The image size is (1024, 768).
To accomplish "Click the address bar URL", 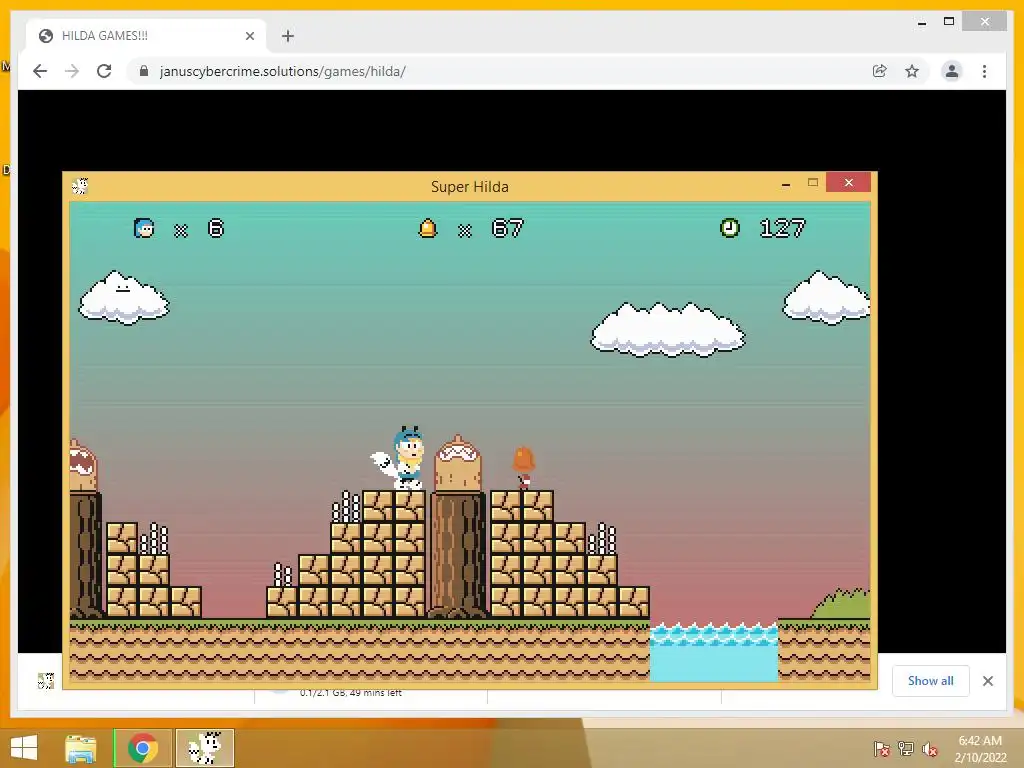I will (x=283, y=71).
